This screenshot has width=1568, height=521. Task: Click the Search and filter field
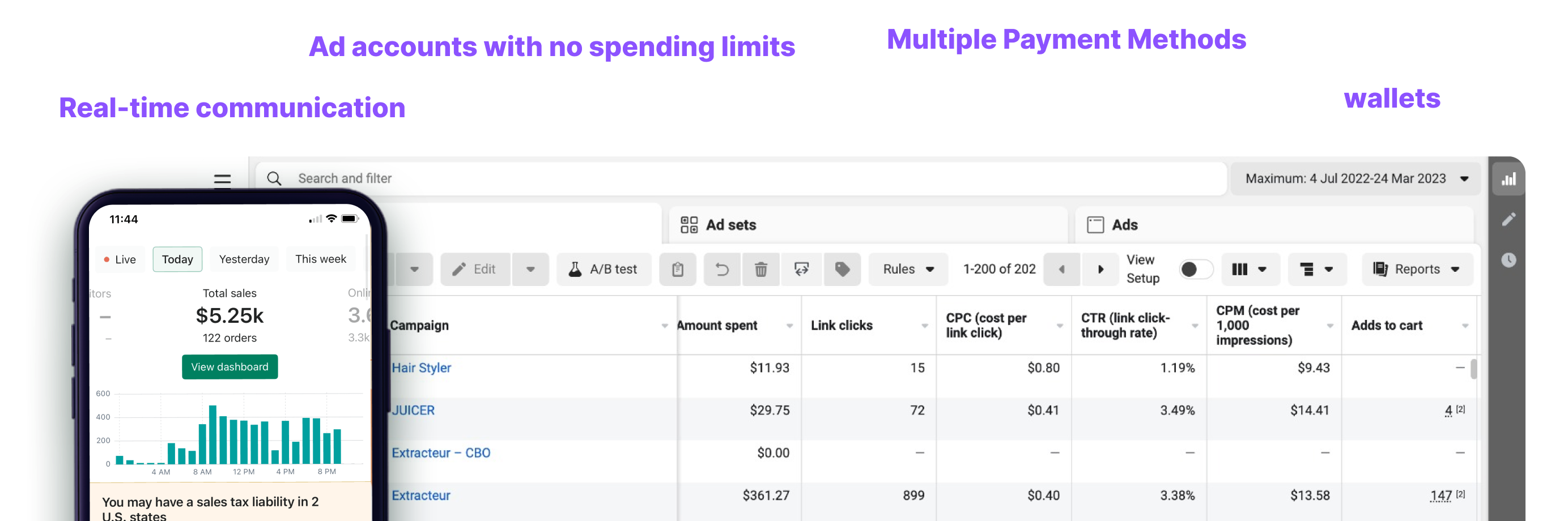(730, 179)
